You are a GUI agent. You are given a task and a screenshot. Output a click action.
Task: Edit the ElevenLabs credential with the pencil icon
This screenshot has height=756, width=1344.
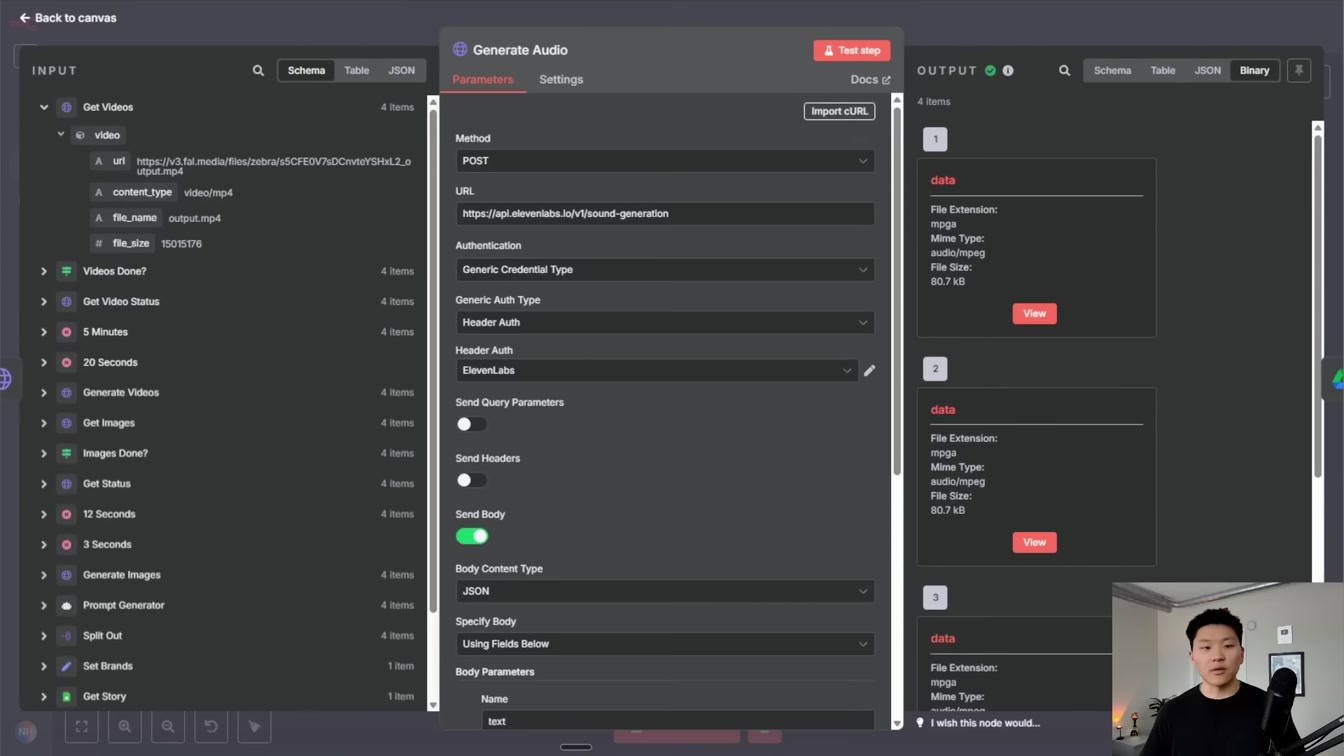(870, 370)
